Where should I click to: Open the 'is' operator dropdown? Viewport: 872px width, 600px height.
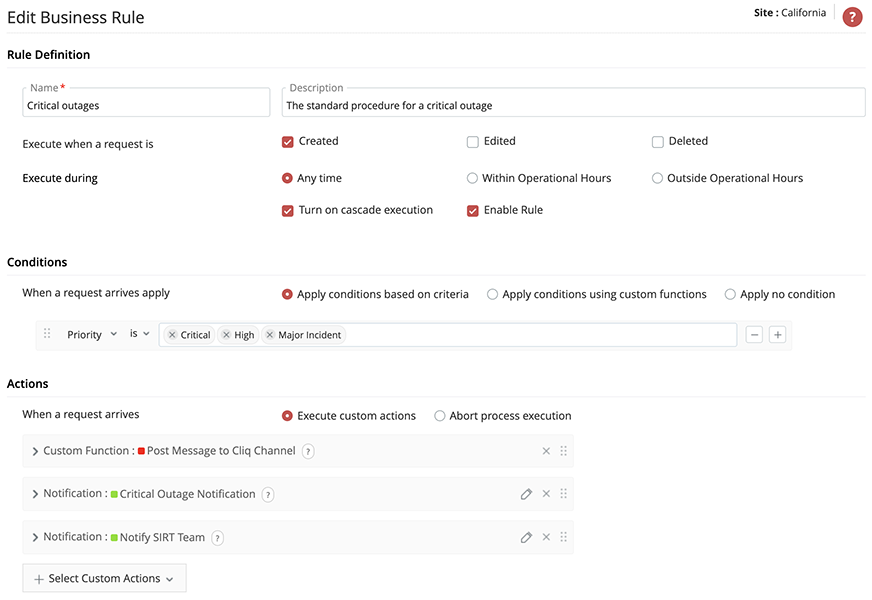pyautogui.click(x=139, y=335)
